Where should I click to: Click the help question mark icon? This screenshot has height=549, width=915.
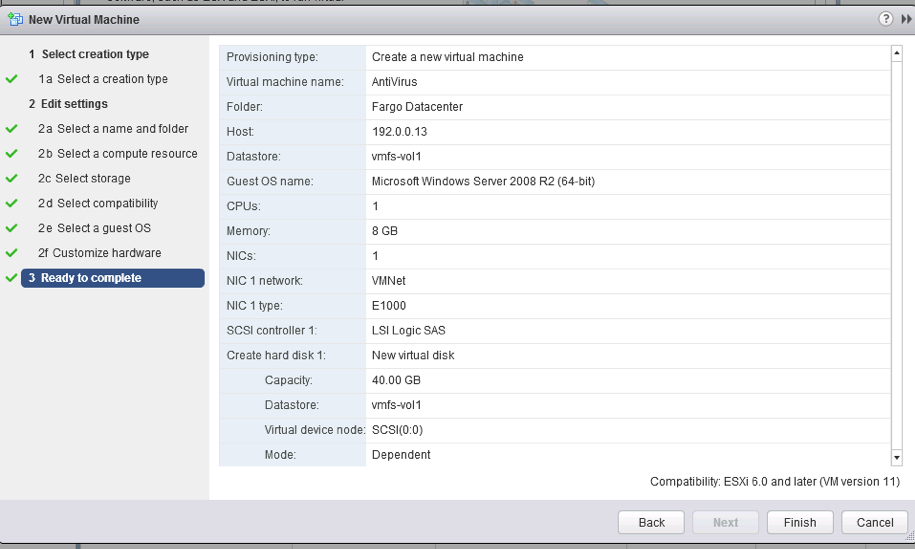(885, 19)
